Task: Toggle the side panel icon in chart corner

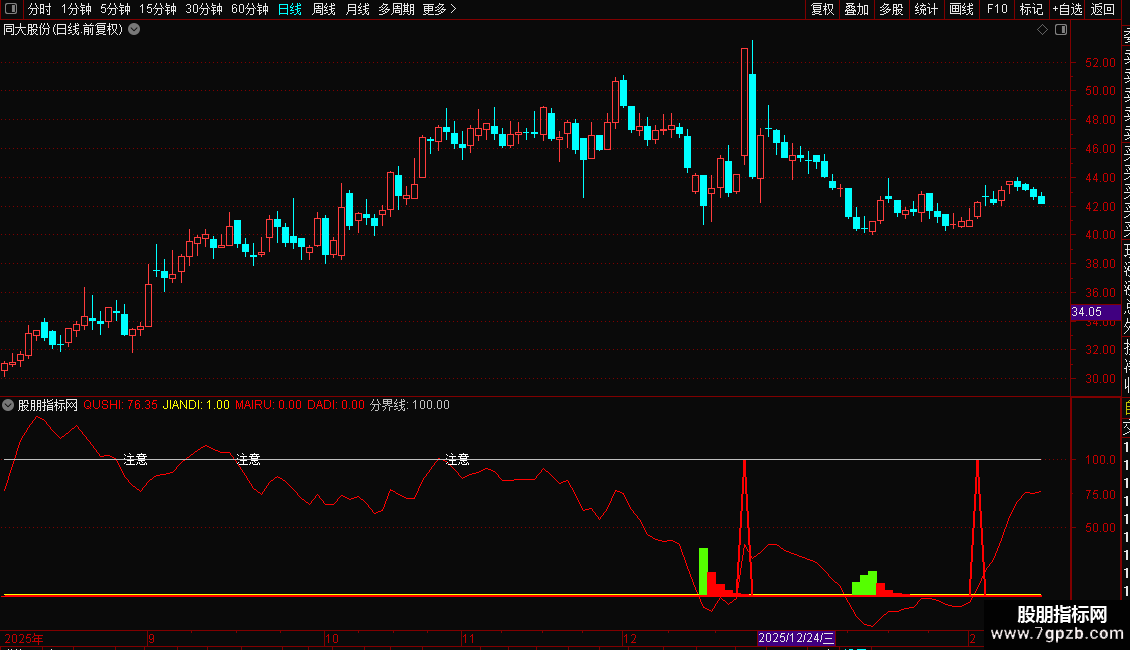Action: (1061, 30)
